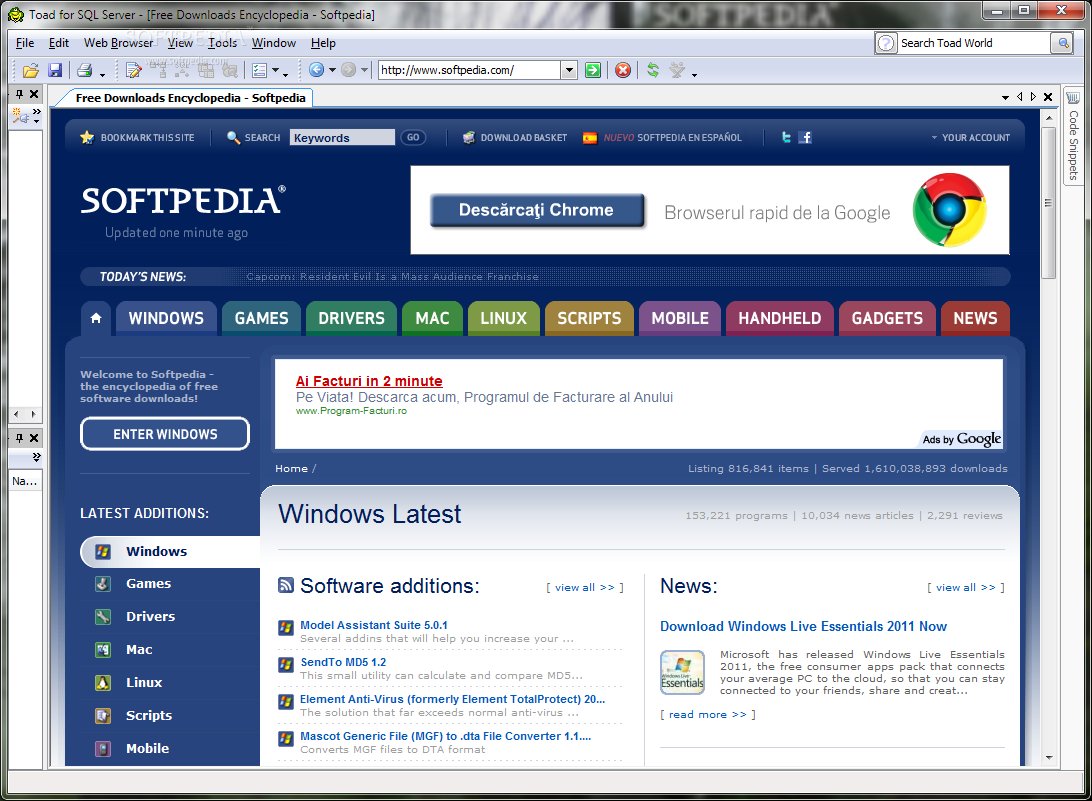Open the Code Snippets side panel
The image size is (1092, 801).
1073,137
